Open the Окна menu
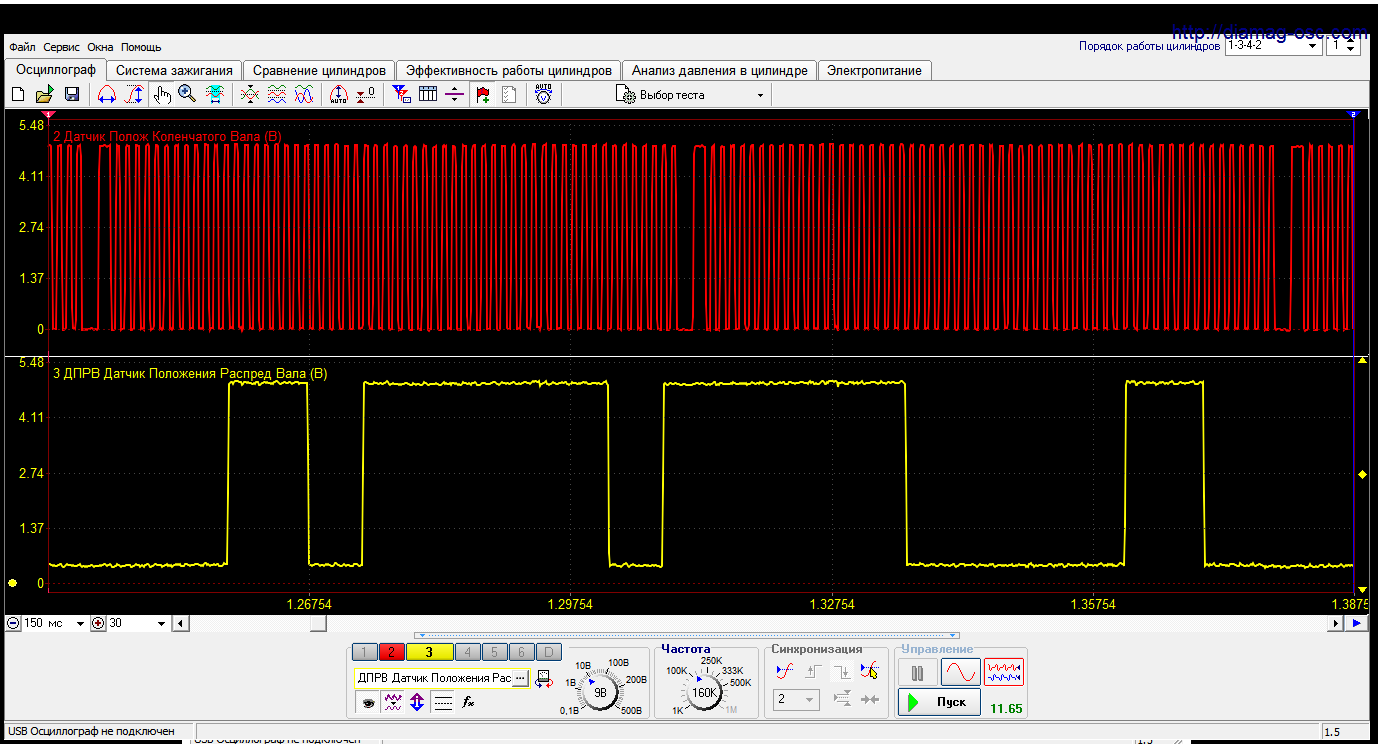 coord(100,47)
